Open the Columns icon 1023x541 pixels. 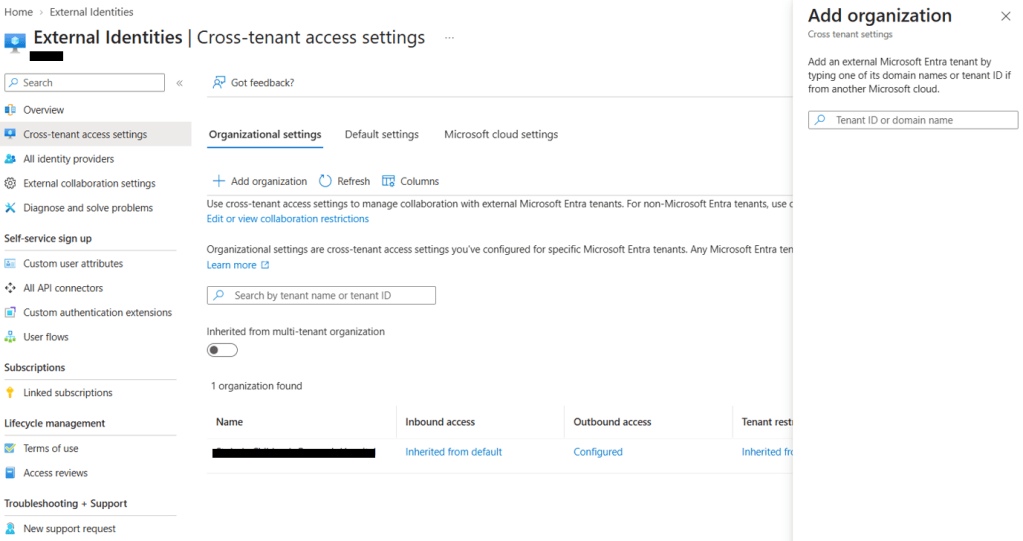388,181
